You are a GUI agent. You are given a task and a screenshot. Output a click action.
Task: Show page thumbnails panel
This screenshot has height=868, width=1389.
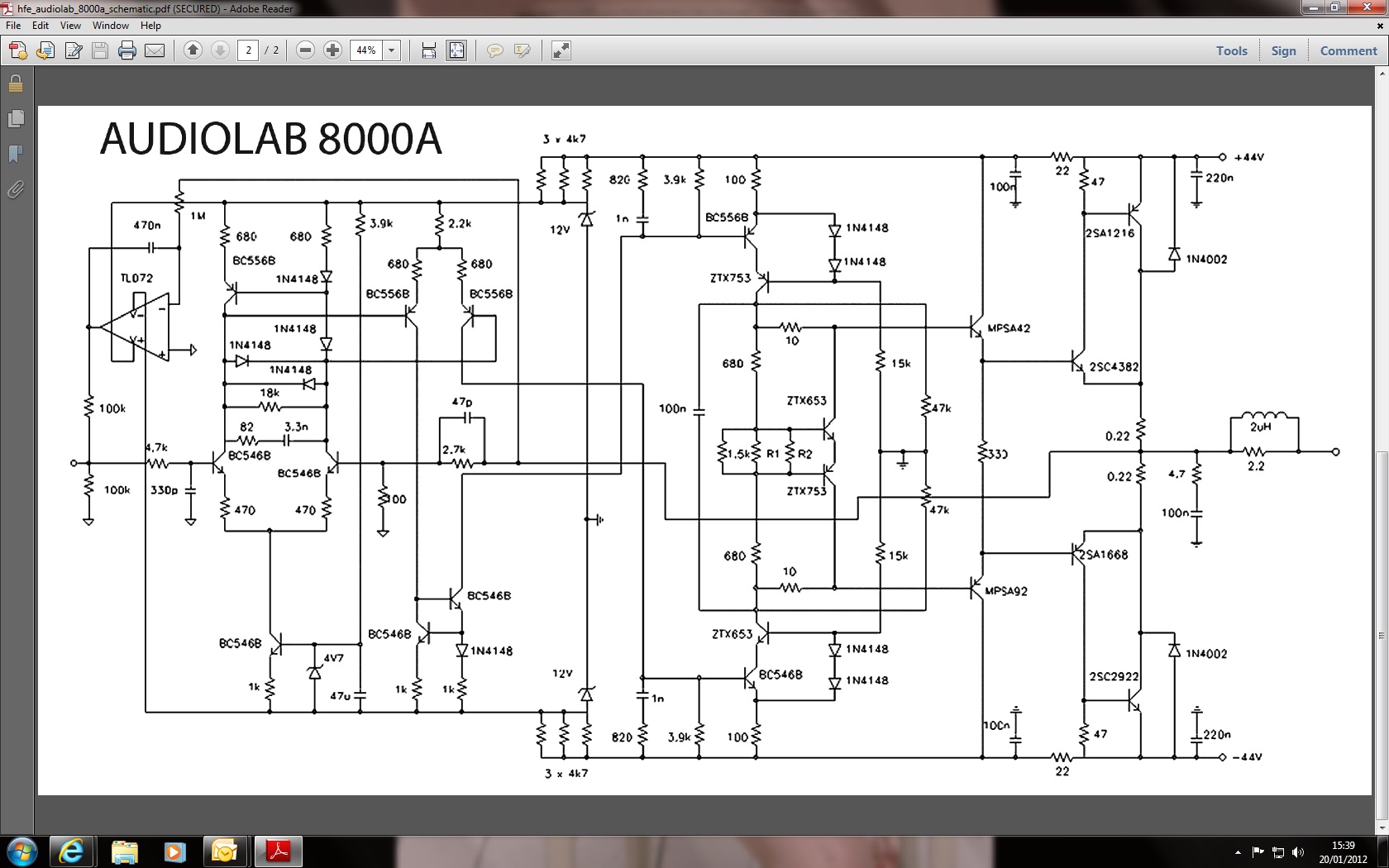[x=16, y=119]
